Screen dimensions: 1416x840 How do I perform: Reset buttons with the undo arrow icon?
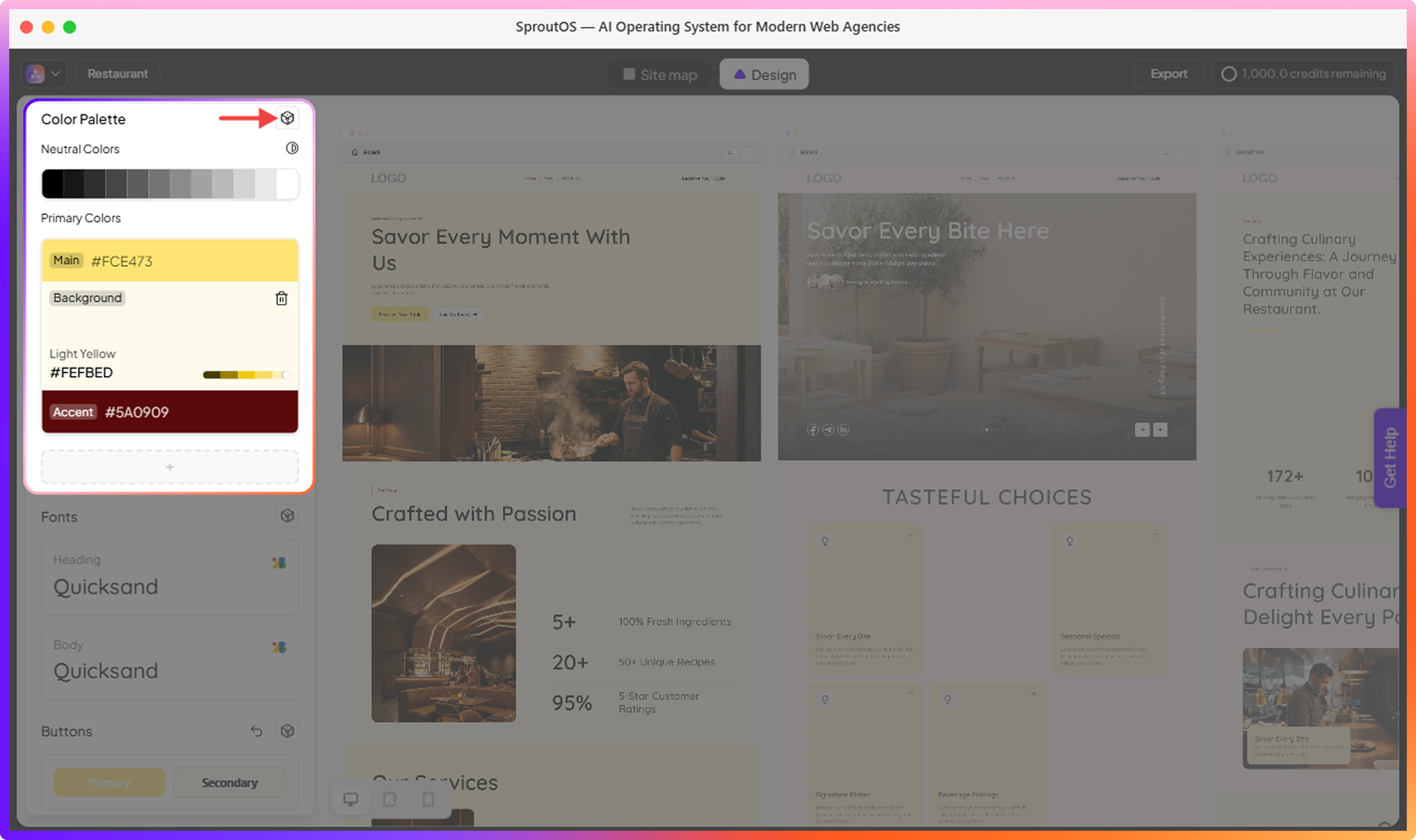click(256, 731)
